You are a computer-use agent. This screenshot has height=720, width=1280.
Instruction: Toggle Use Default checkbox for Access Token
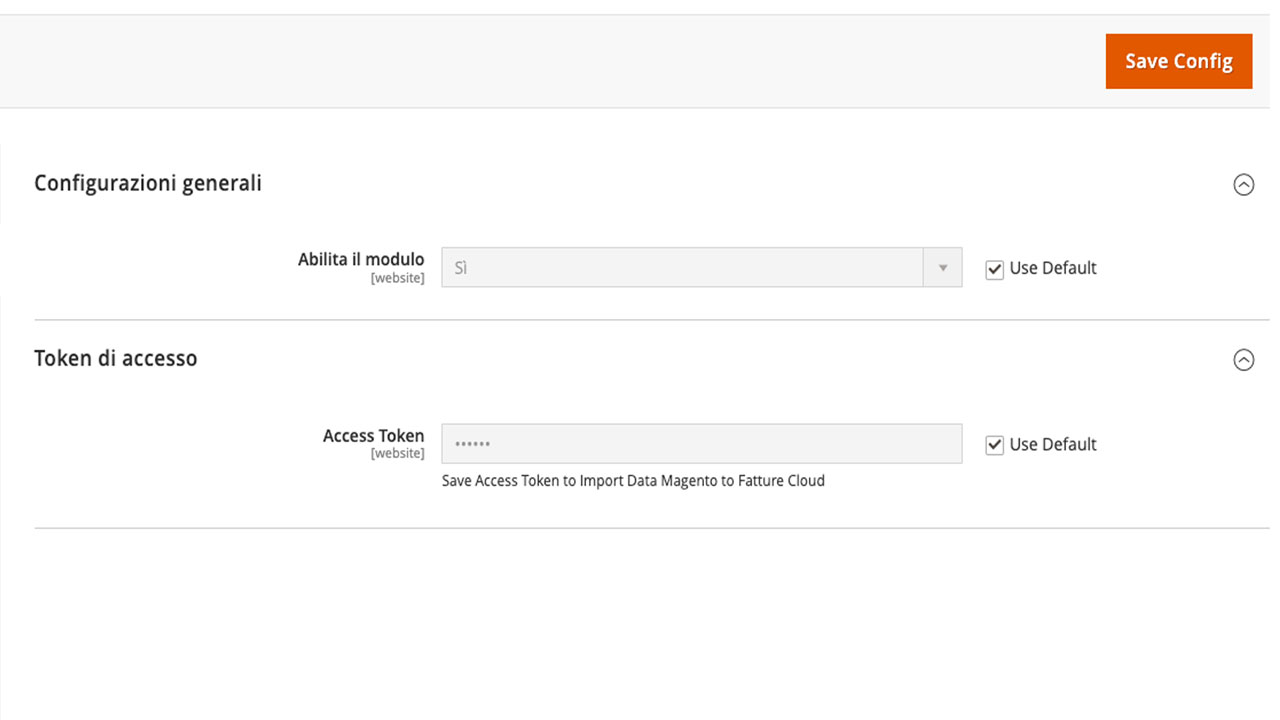(x=994, y=445)
